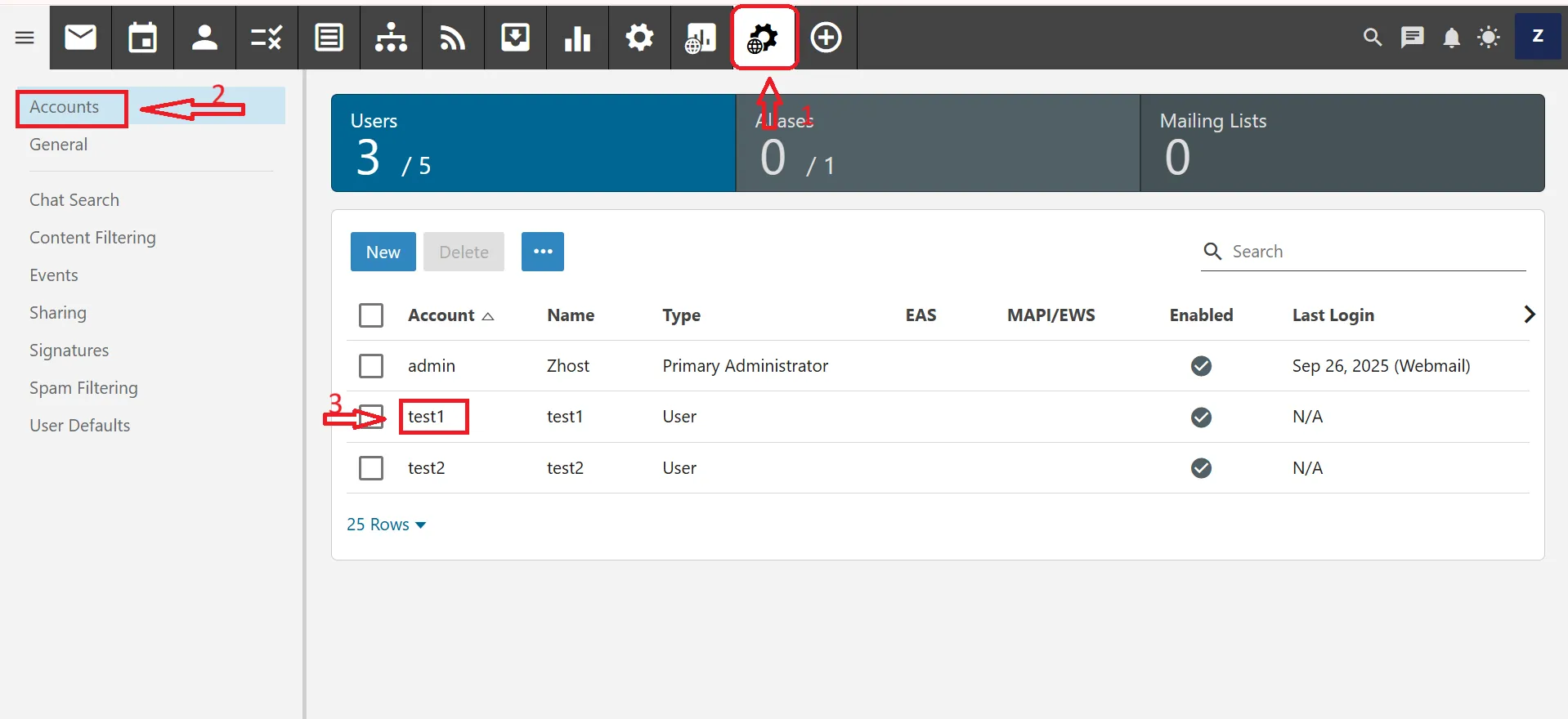Screen dimensions: 1568x719
Task: Open the three-dots more actions menu
Action: tap(543, 252)
